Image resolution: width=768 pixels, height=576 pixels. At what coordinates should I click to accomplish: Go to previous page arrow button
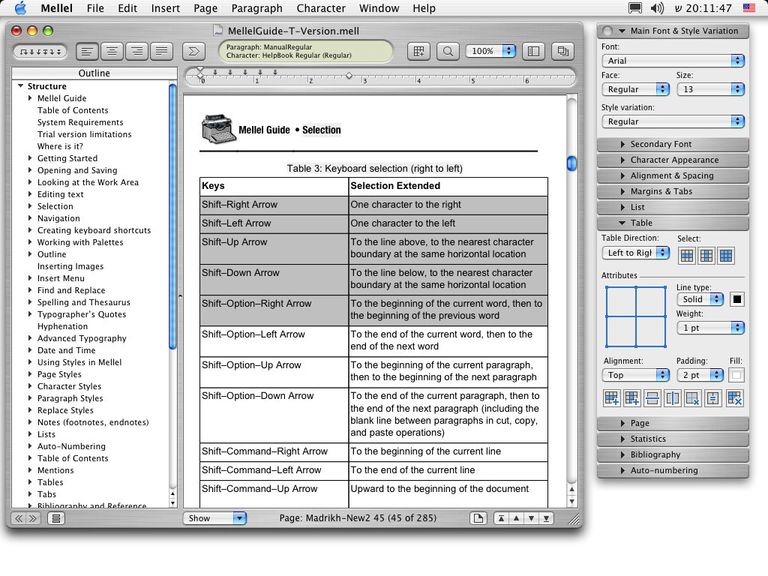click(516, 518)
